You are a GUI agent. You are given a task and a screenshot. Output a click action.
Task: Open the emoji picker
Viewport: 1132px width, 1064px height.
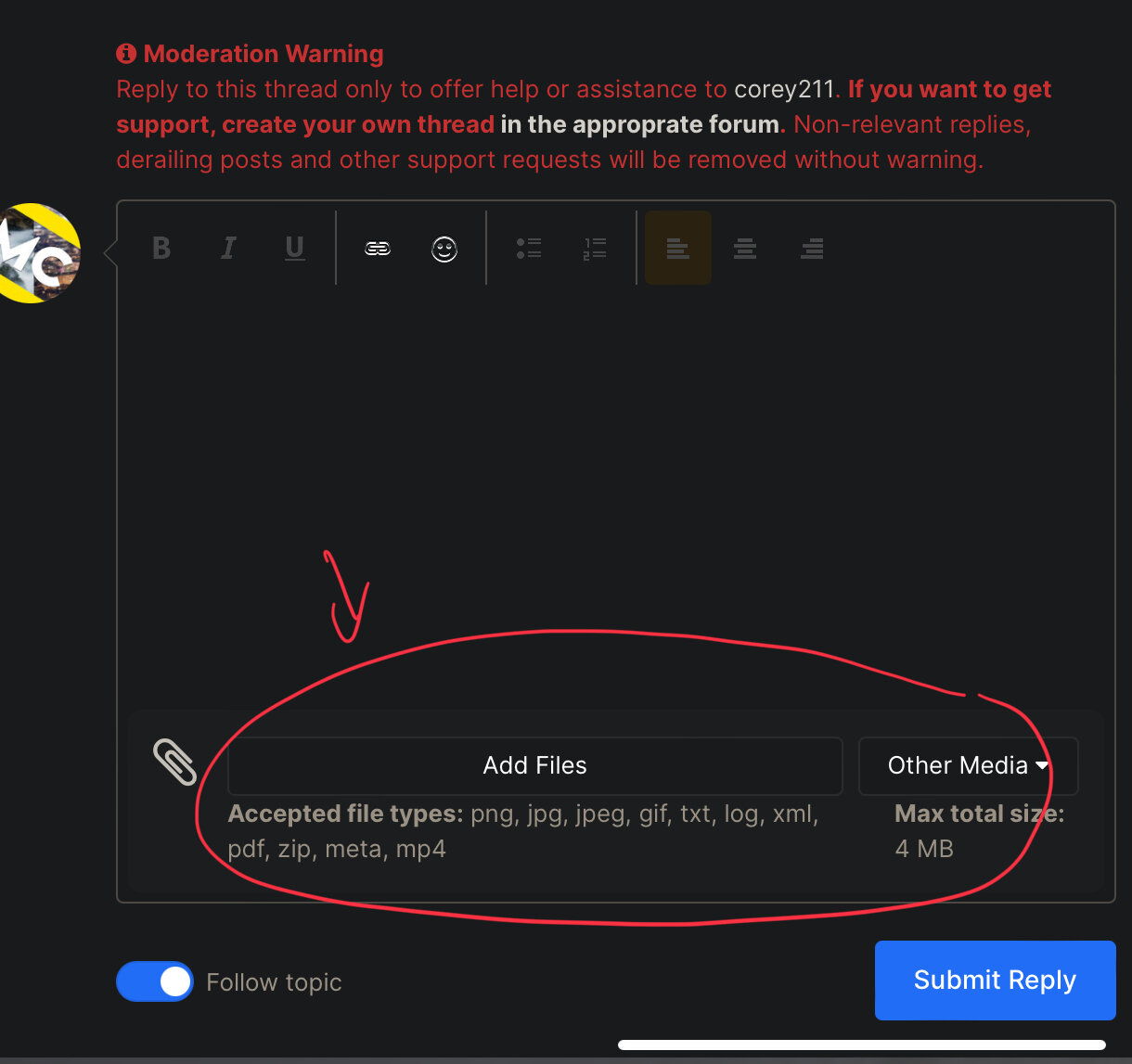(x=444, y=249)
